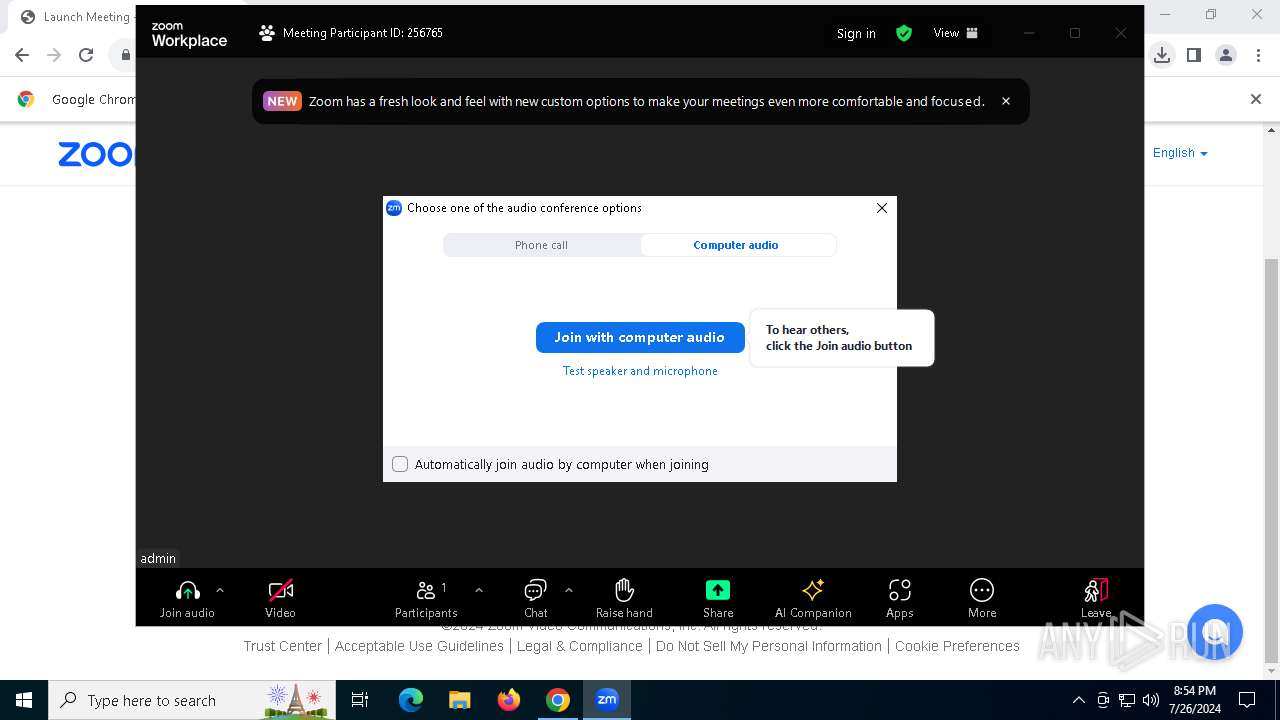The height and width of the screenshot is (720, 1280).
Task: Open the View layout dropdown
Action: click(956, 33)
